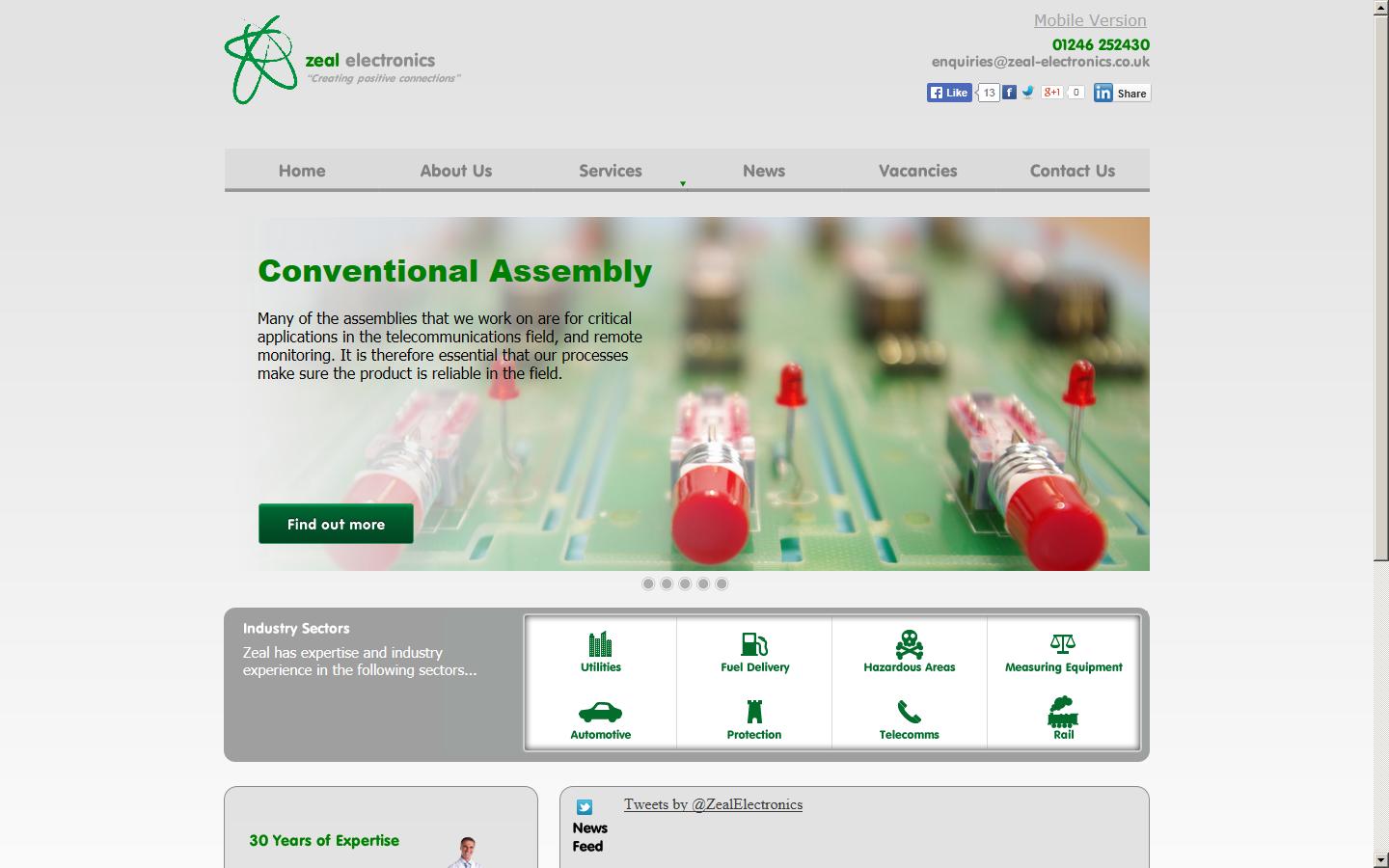Select the first slideshow dot indicator
The width and height of the screenshot is (1389, 868).
click(x=648, y=583)
